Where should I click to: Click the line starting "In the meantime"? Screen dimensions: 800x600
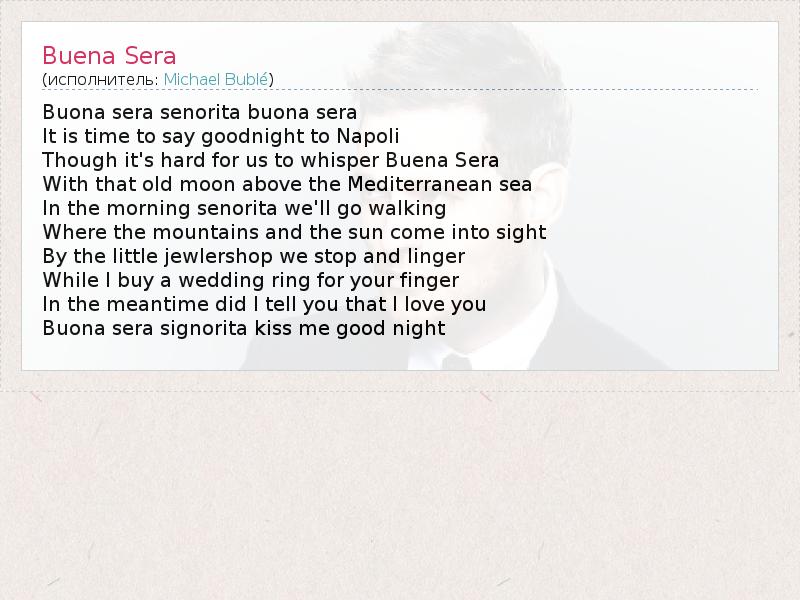pyautogui.click(x=264, y=304)
